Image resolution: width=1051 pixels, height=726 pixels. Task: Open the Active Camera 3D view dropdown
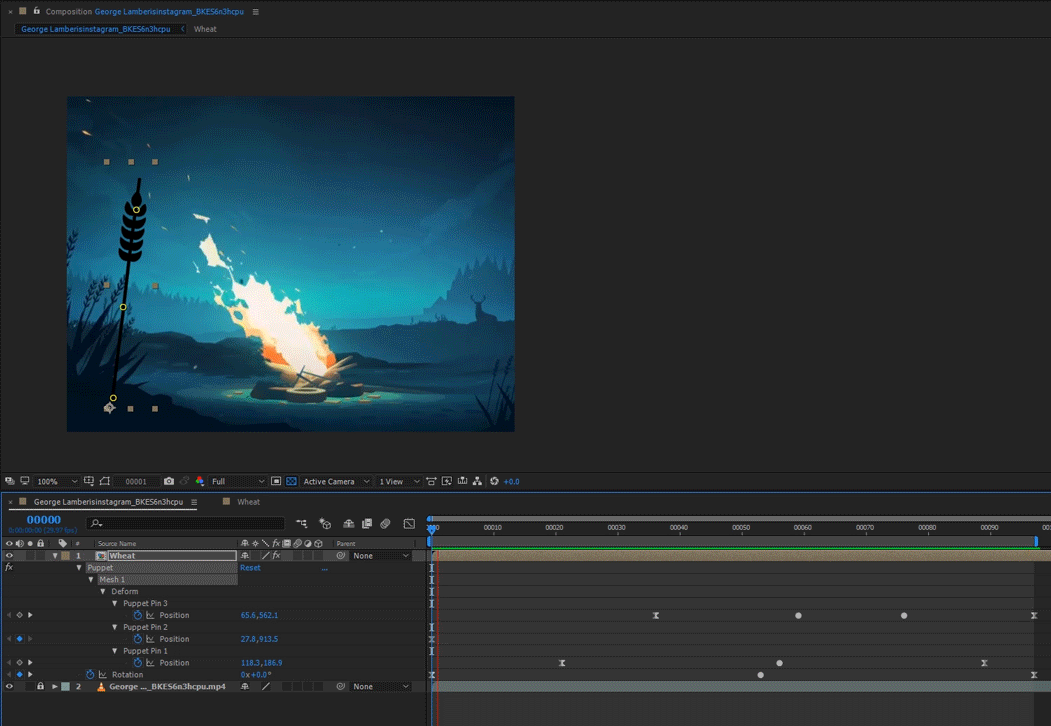[336, 481]
